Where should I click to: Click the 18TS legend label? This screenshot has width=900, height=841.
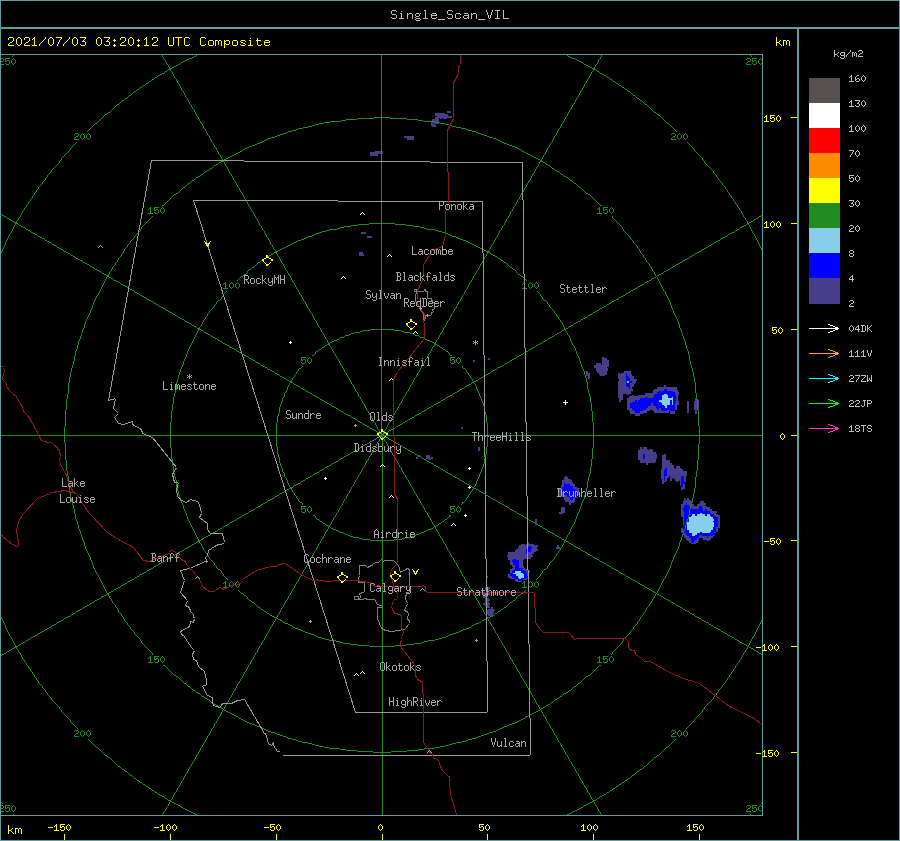click(860, 429)
